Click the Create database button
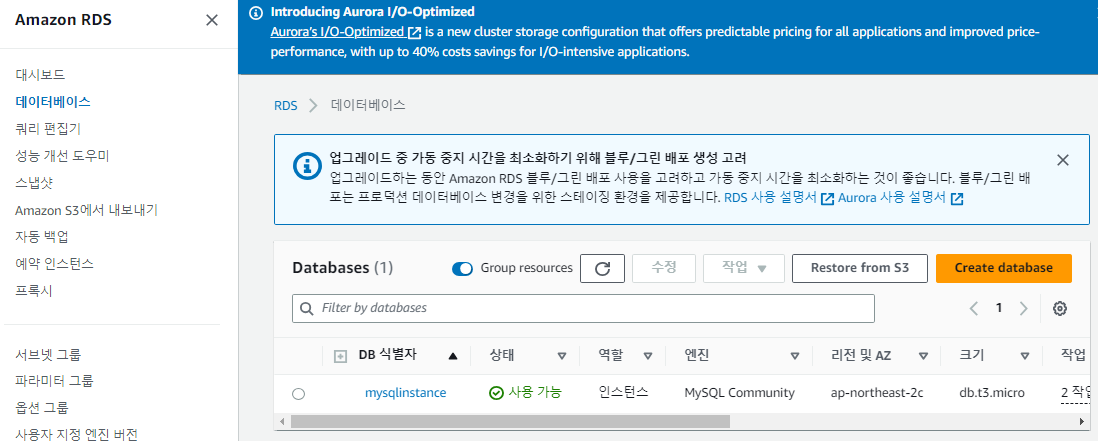This screenshot has width=1098, height=441. (1003, 268)
